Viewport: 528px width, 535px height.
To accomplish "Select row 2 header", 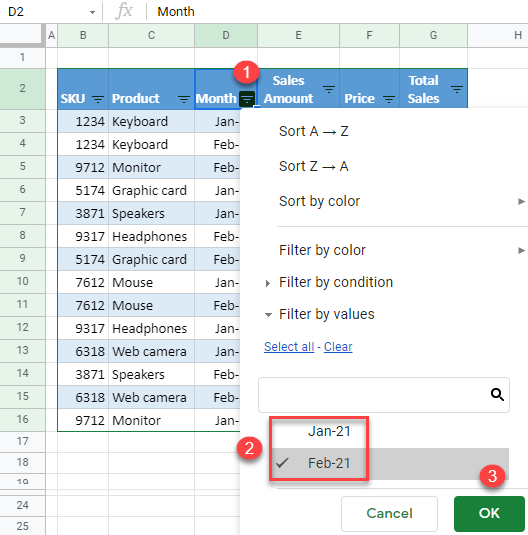I will pos(23,88).
